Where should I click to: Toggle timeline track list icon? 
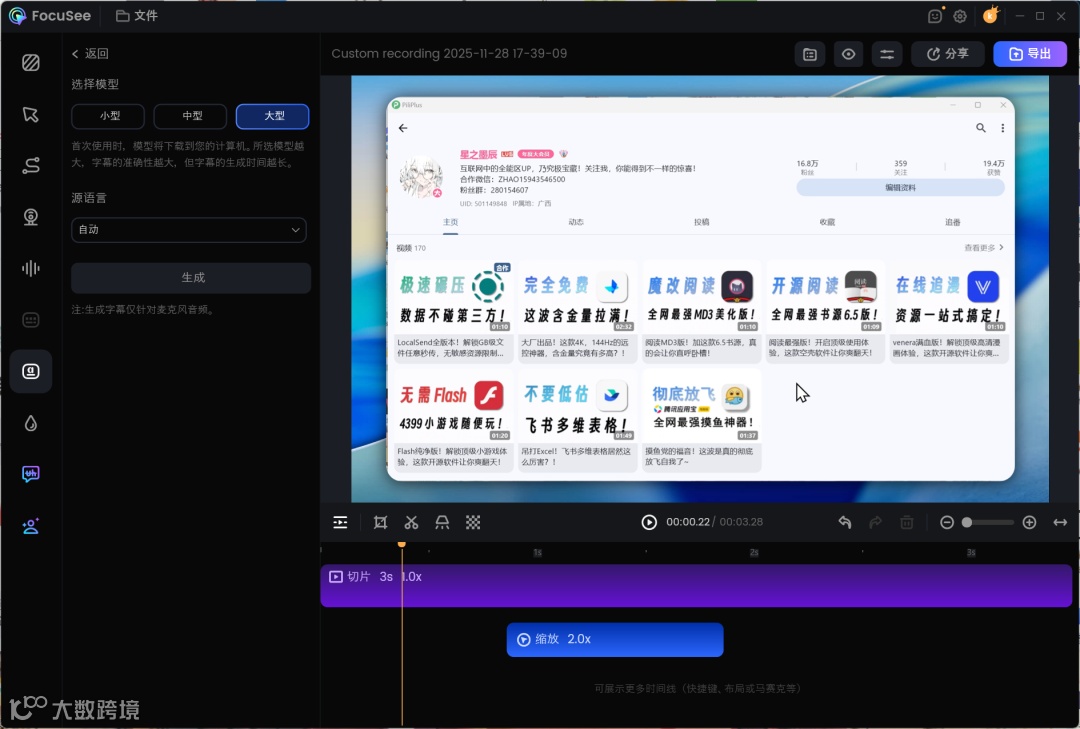340,522
